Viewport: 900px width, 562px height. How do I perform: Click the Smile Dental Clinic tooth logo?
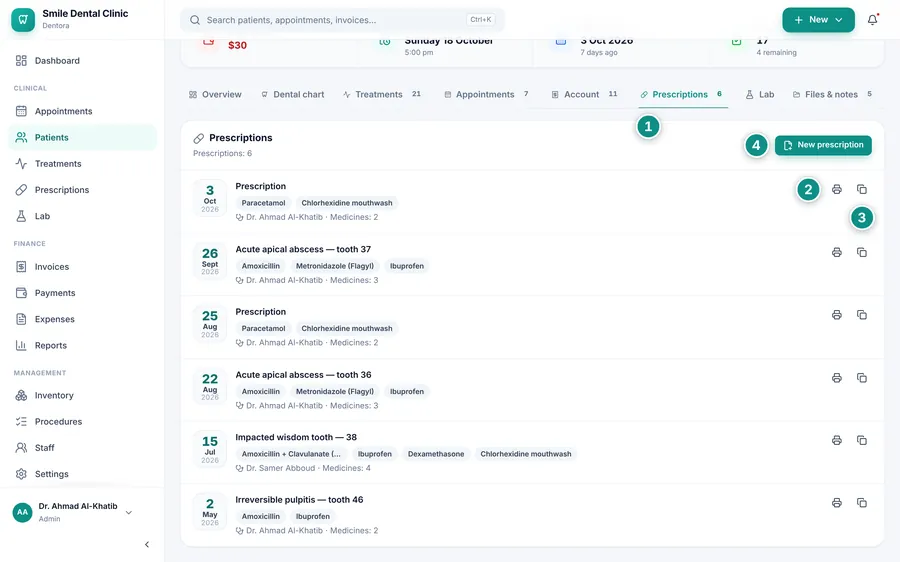[x=23, y=20]
